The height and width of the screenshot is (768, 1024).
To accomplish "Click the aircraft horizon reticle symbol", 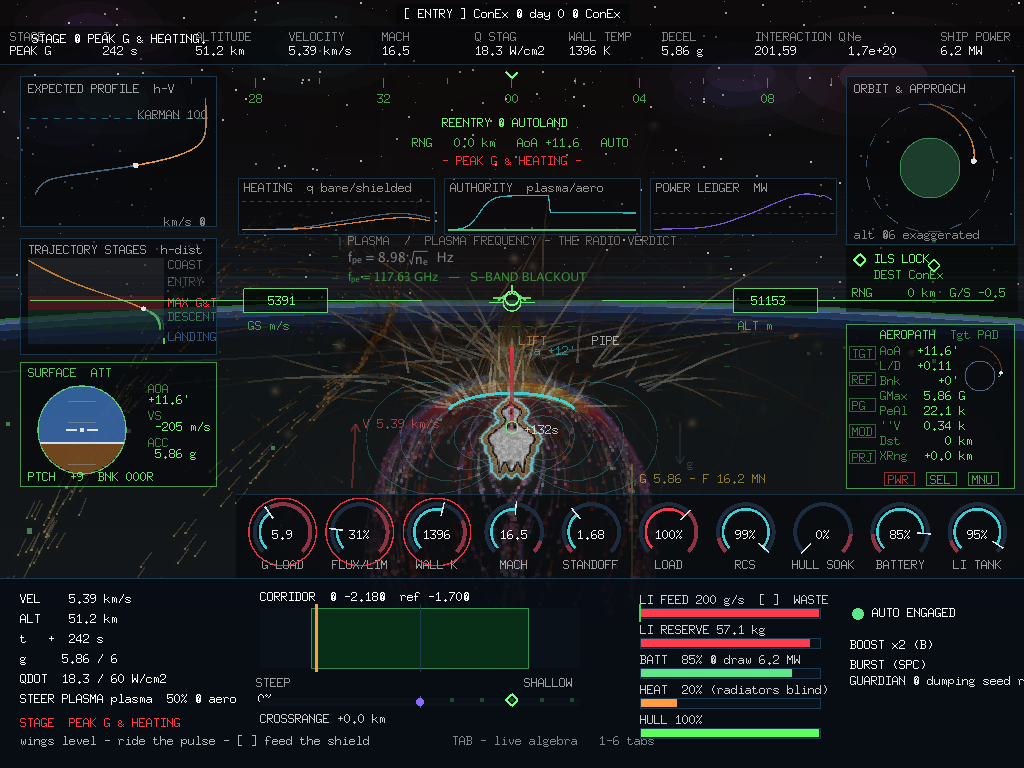I will pos(512,300).
